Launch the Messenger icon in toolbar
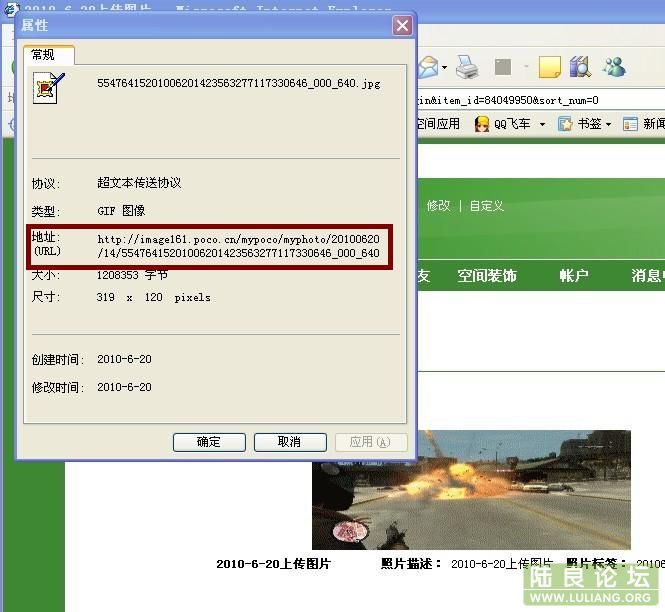 pos(614,67)
